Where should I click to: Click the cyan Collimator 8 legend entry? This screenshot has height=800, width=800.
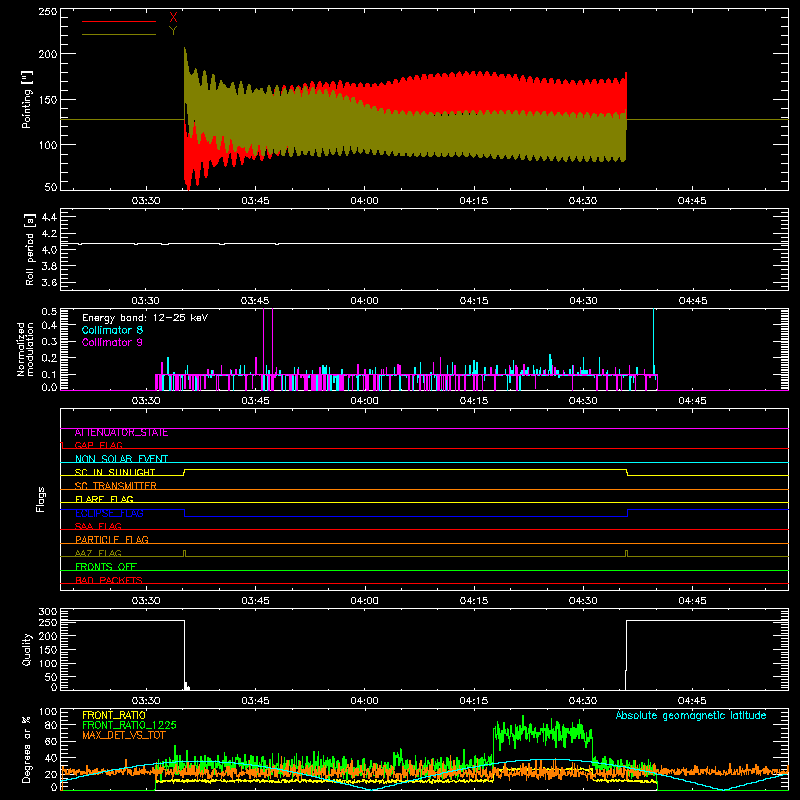112,330
